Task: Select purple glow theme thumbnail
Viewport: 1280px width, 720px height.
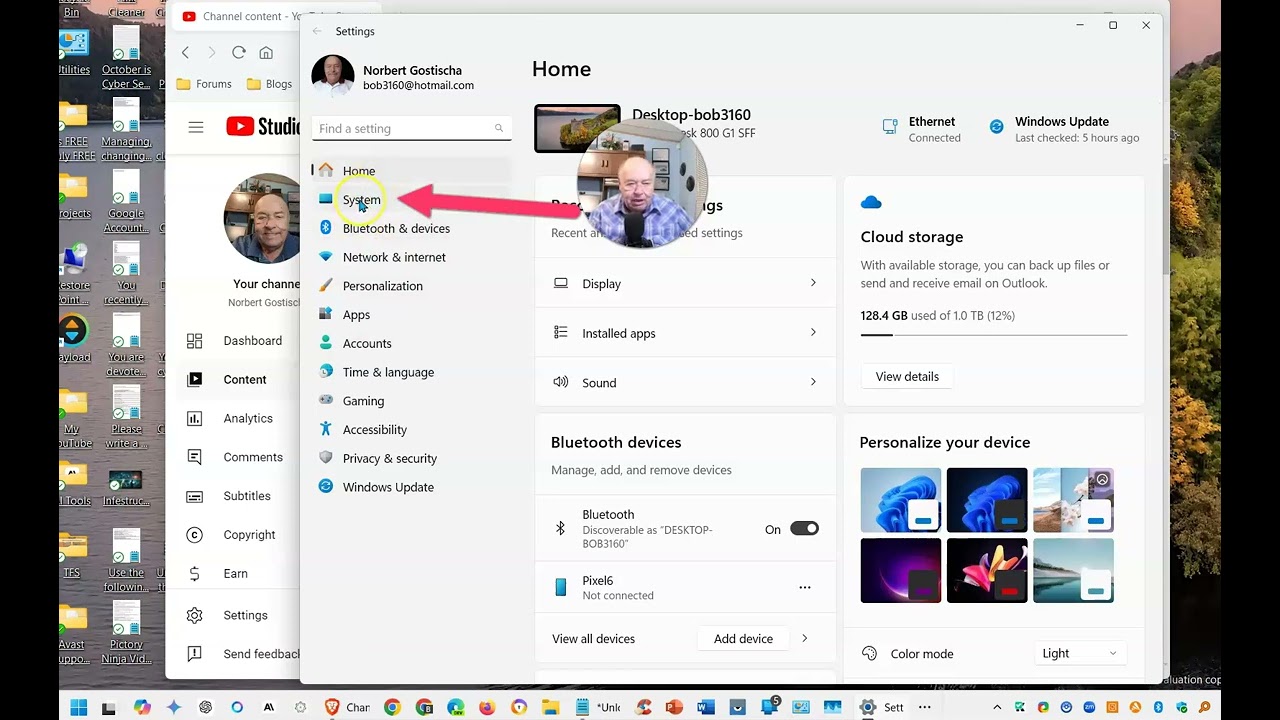Action: pyautogui.click(x=901, y=570)
